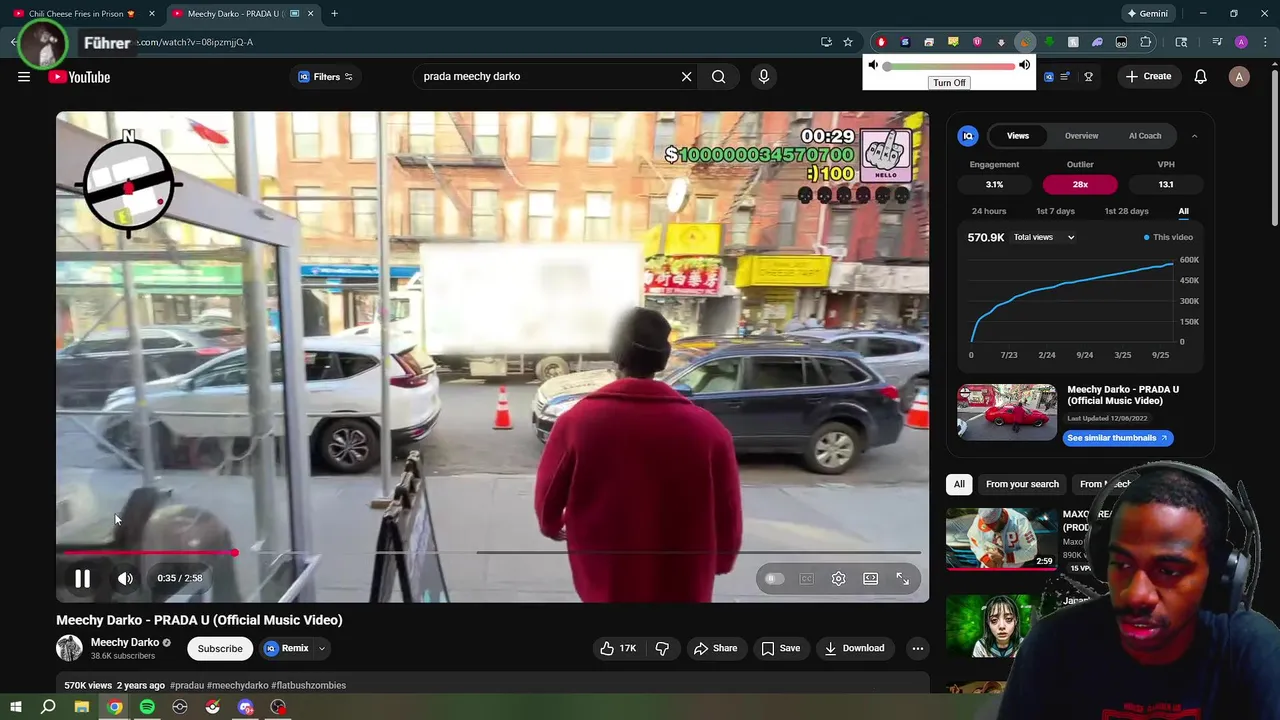Image resolution: width=1280 pixels, height=720 pixels.
Task: Click See similar thumbnails
Action: click(x=1117, y=438)
